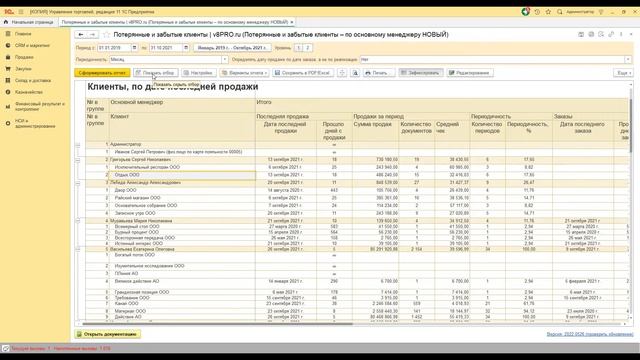This screenshot has height=360, width=640.
Task: Toggle Зафиксировать header freeze
Action: (421, 73)
